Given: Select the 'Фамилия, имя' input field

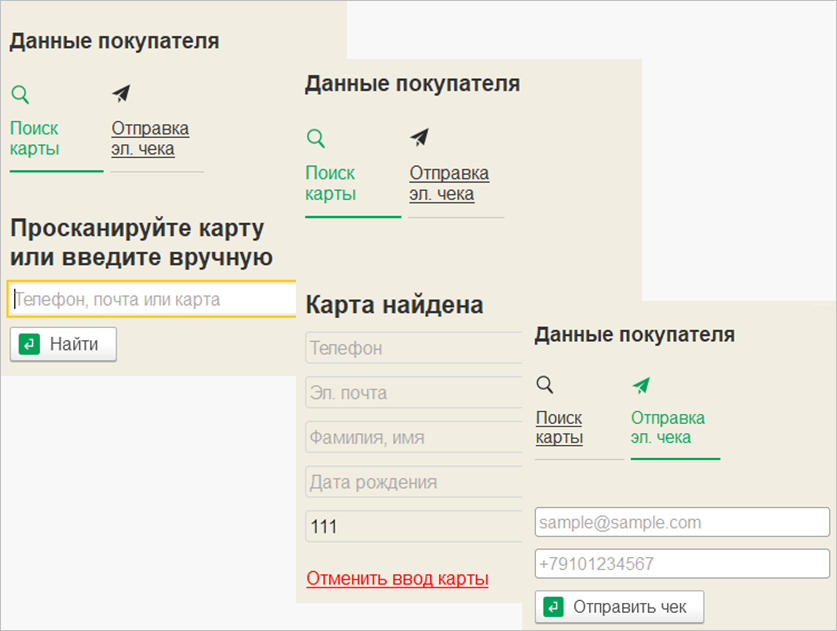Looking at the screenshot, I should pos(412,437).
